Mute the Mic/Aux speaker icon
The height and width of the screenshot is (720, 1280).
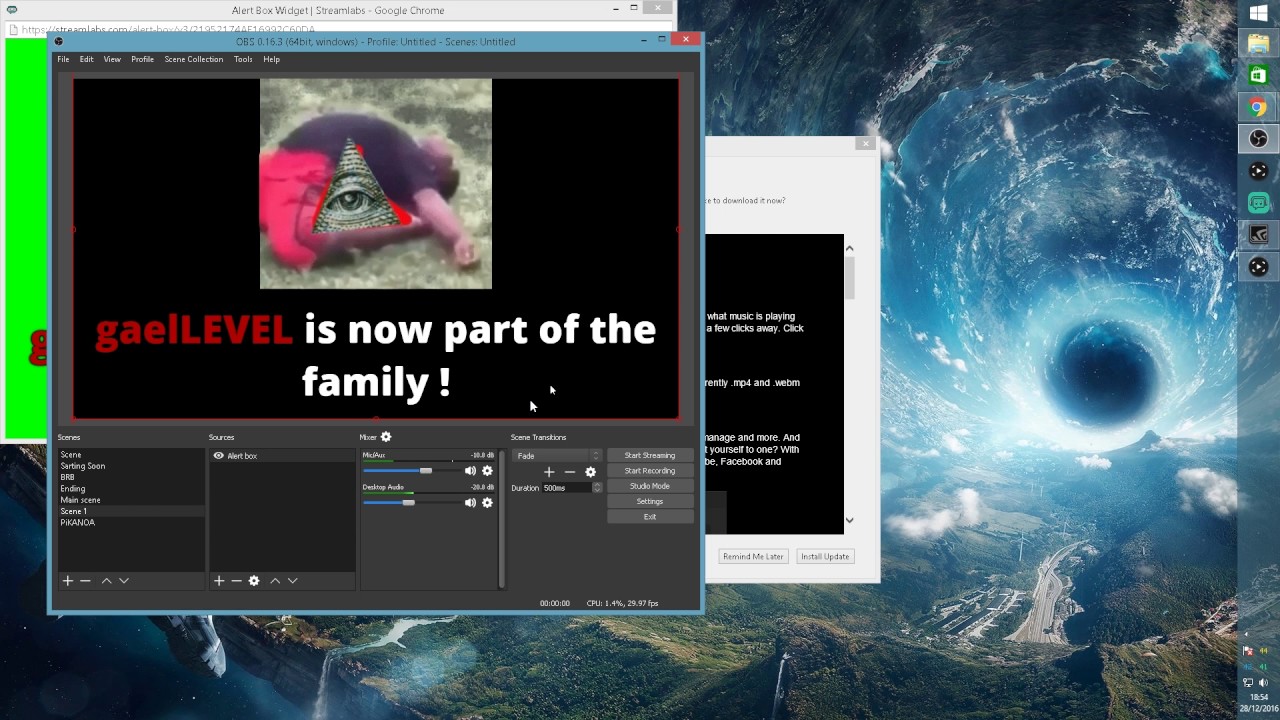470,471
